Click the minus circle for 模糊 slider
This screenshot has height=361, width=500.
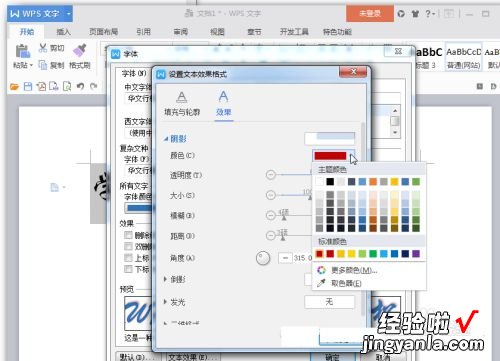coord(271,215)
